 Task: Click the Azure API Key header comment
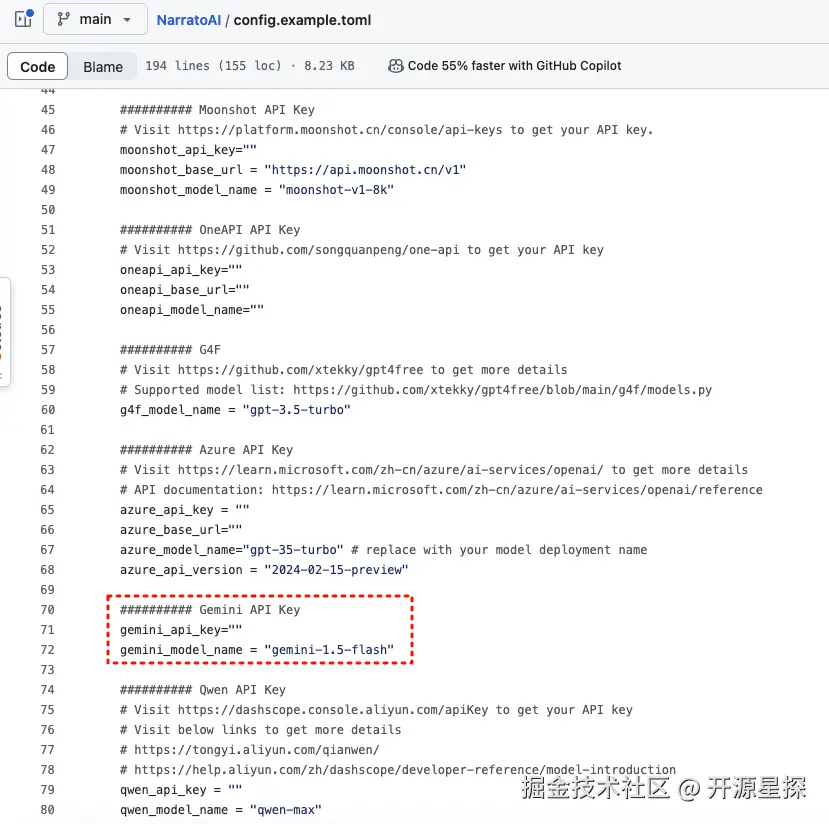tap(206, 450)
